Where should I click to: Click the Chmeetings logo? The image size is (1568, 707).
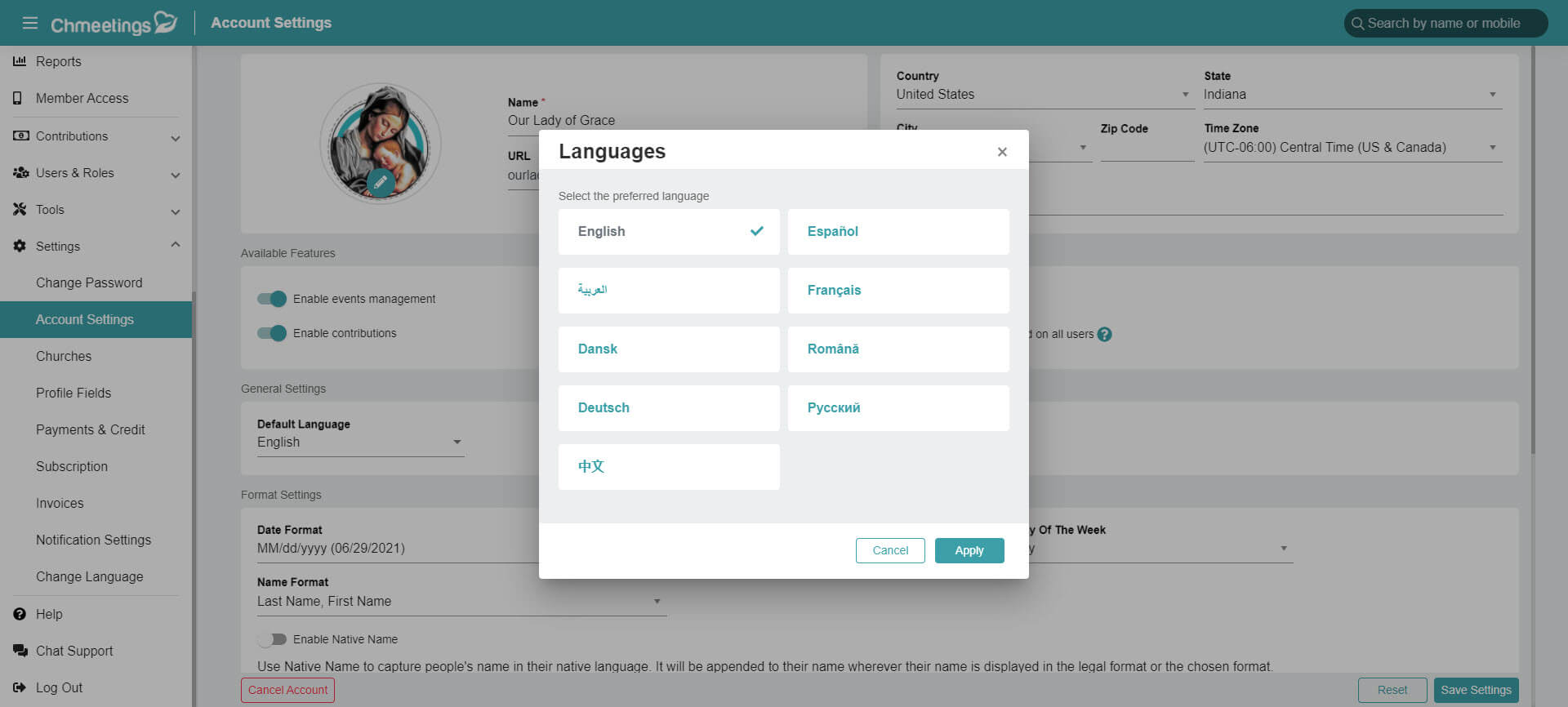114,23
